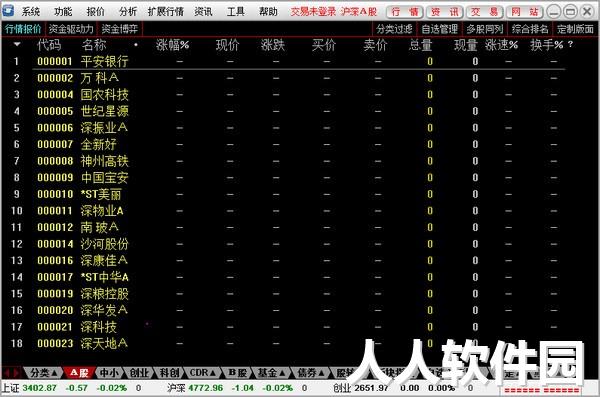Switch to the 资金驱动力 tab
The image size is (600, 397).
pos(71,29)
